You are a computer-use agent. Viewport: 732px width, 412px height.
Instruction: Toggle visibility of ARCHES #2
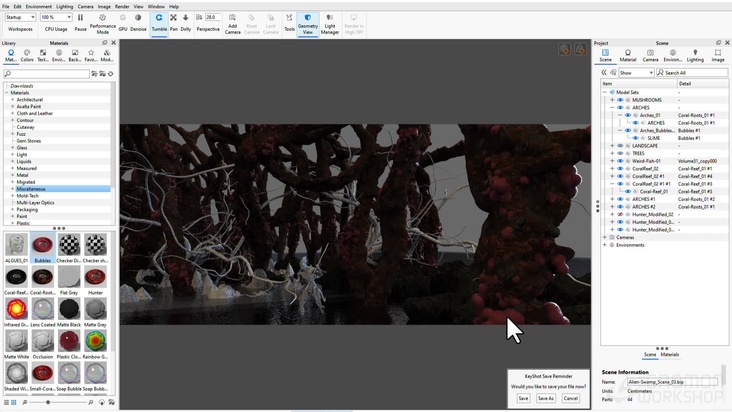[620, 207]
